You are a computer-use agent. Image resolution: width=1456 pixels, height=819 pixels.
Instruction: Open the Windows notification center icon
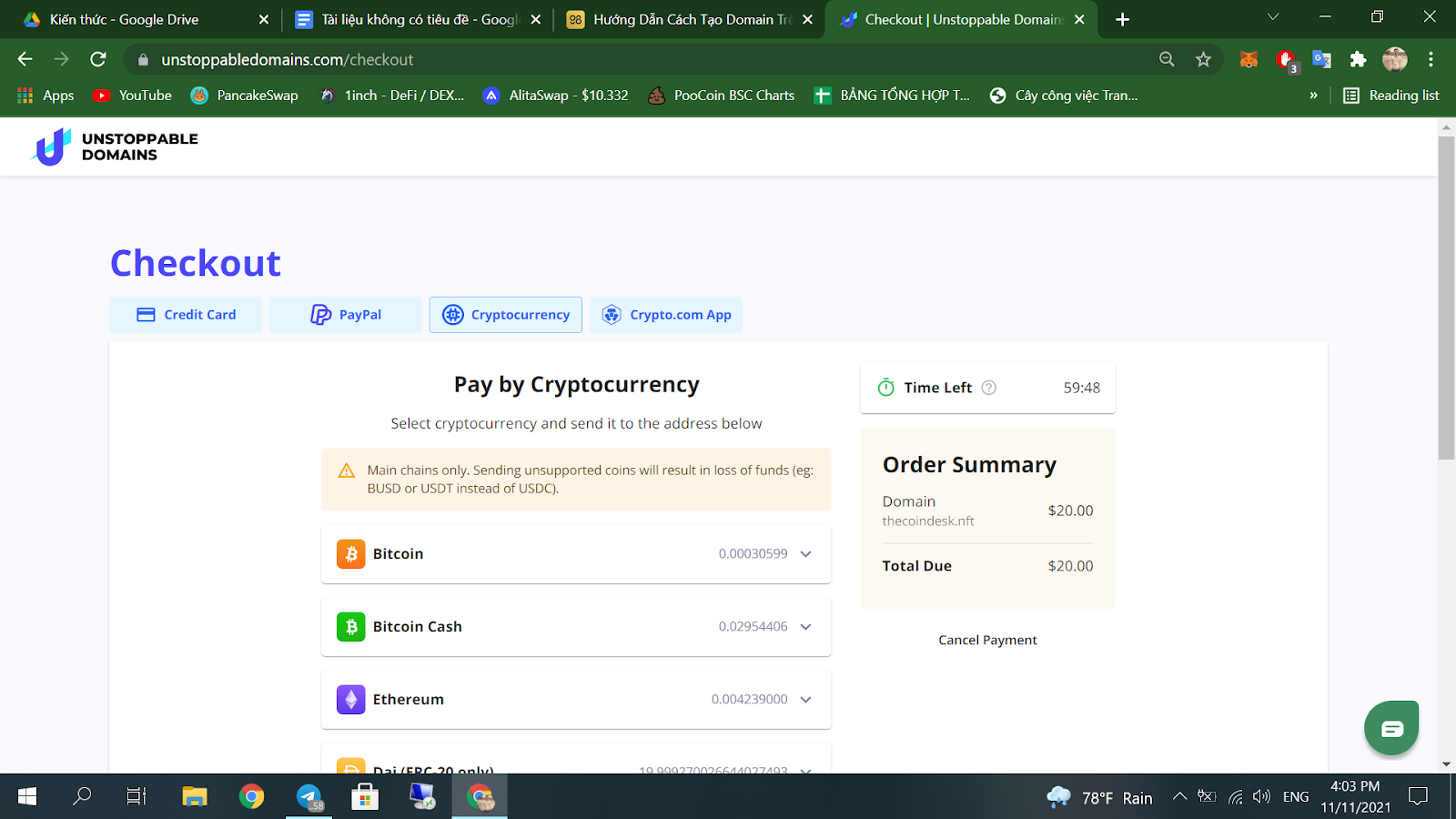[1418, 797]
